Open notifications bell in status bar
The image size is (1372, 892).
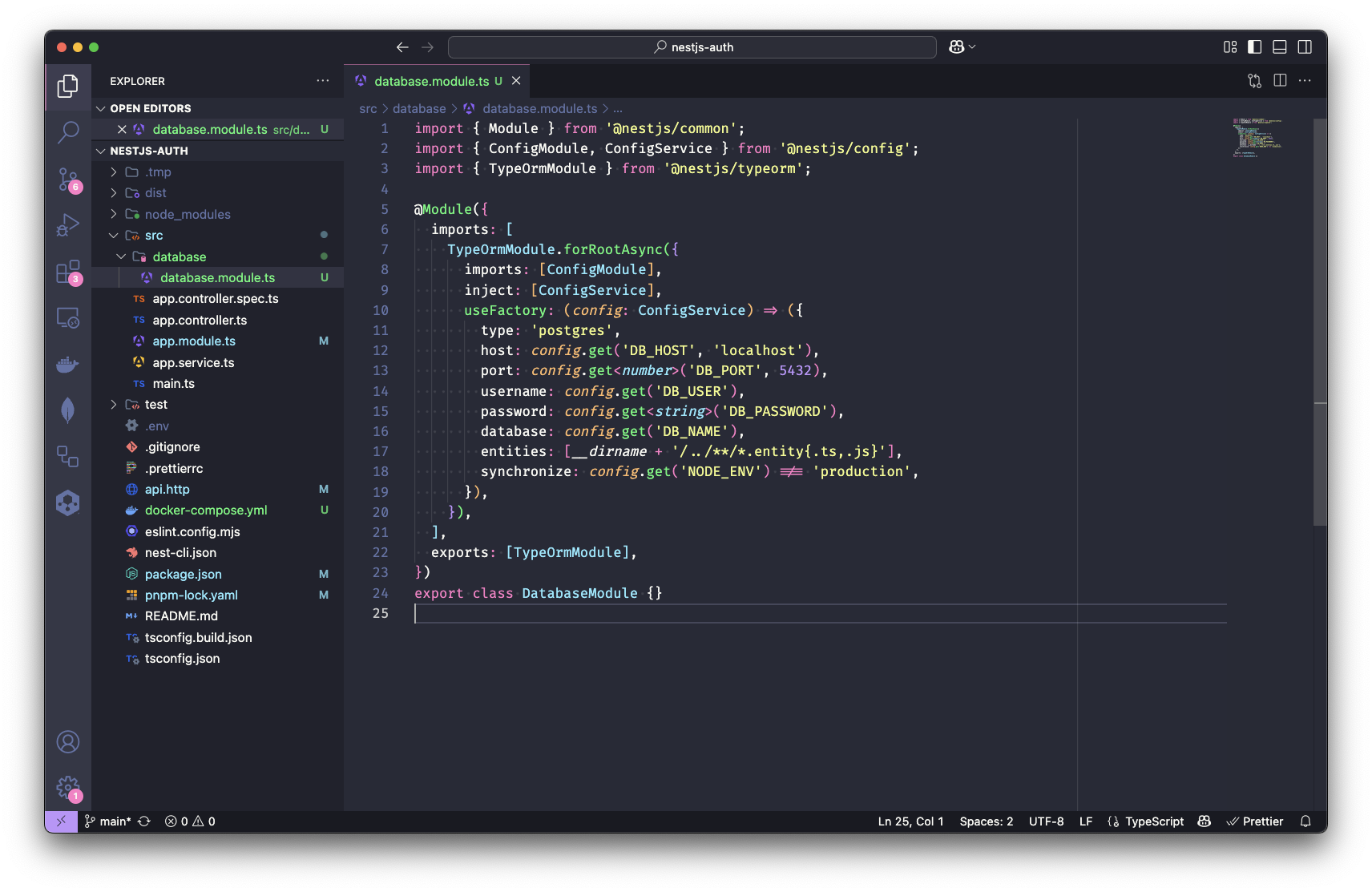click(x=1305, y=821)
